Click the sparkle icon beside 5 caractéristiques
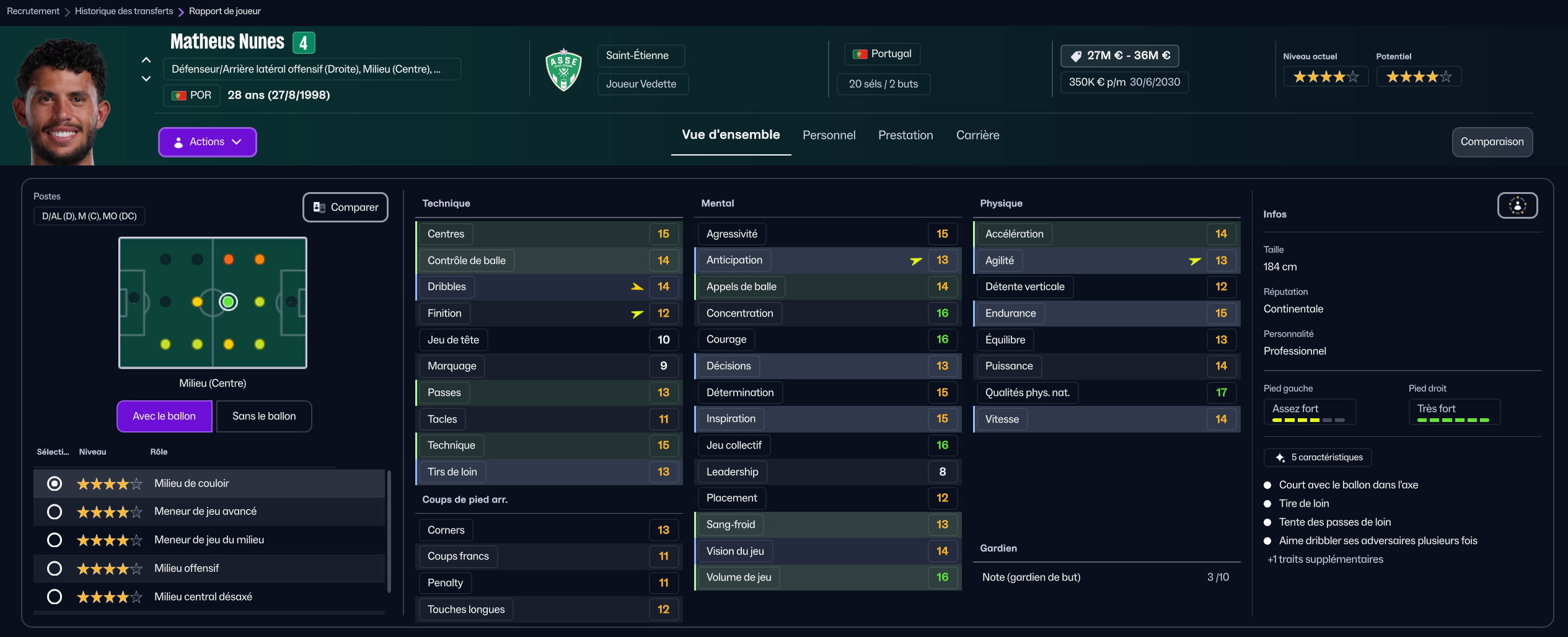This screenshot has height=637, width=1568. tap(1280, 458)
